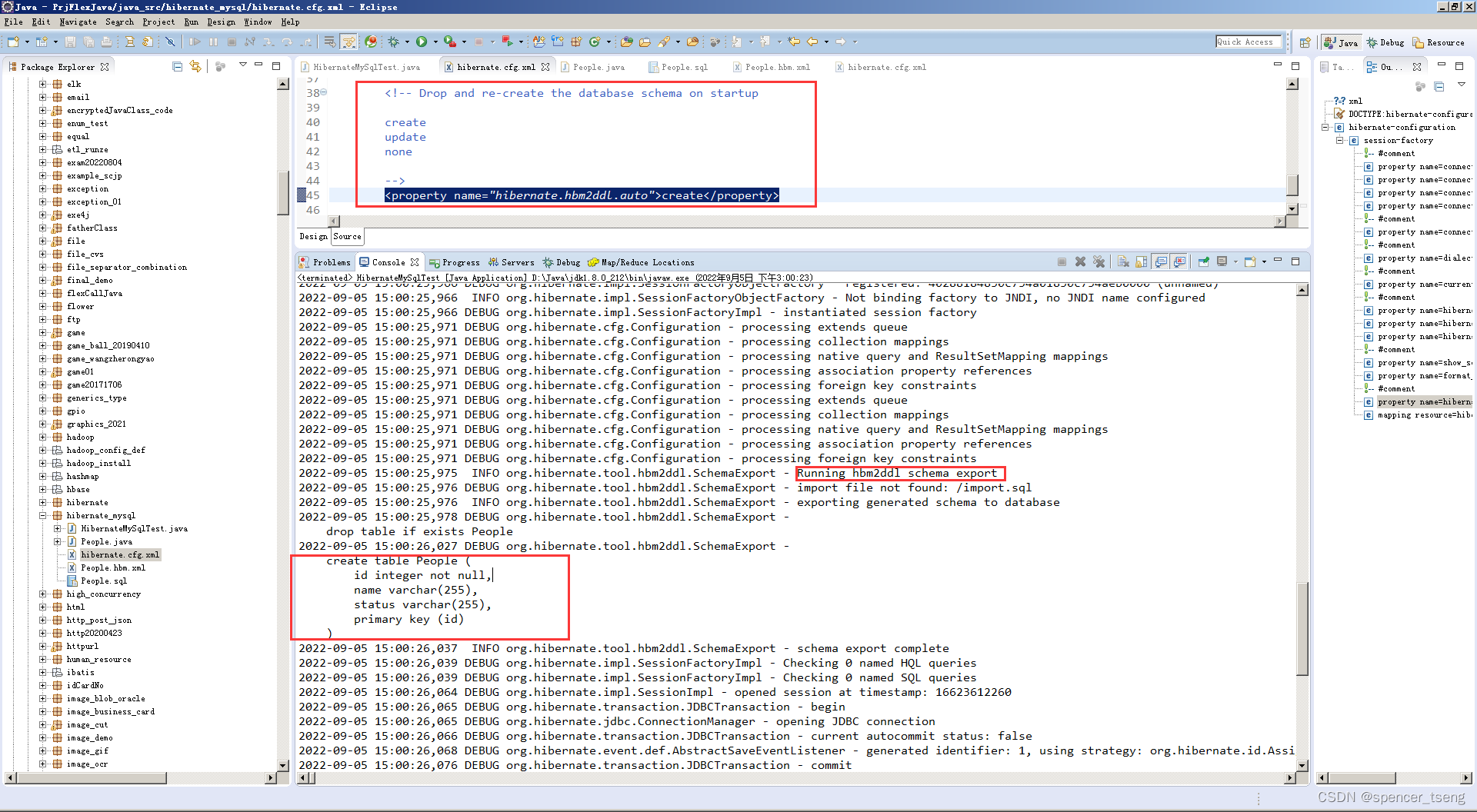Expand the hadoop folder in Package Explorer

point(44,437)
